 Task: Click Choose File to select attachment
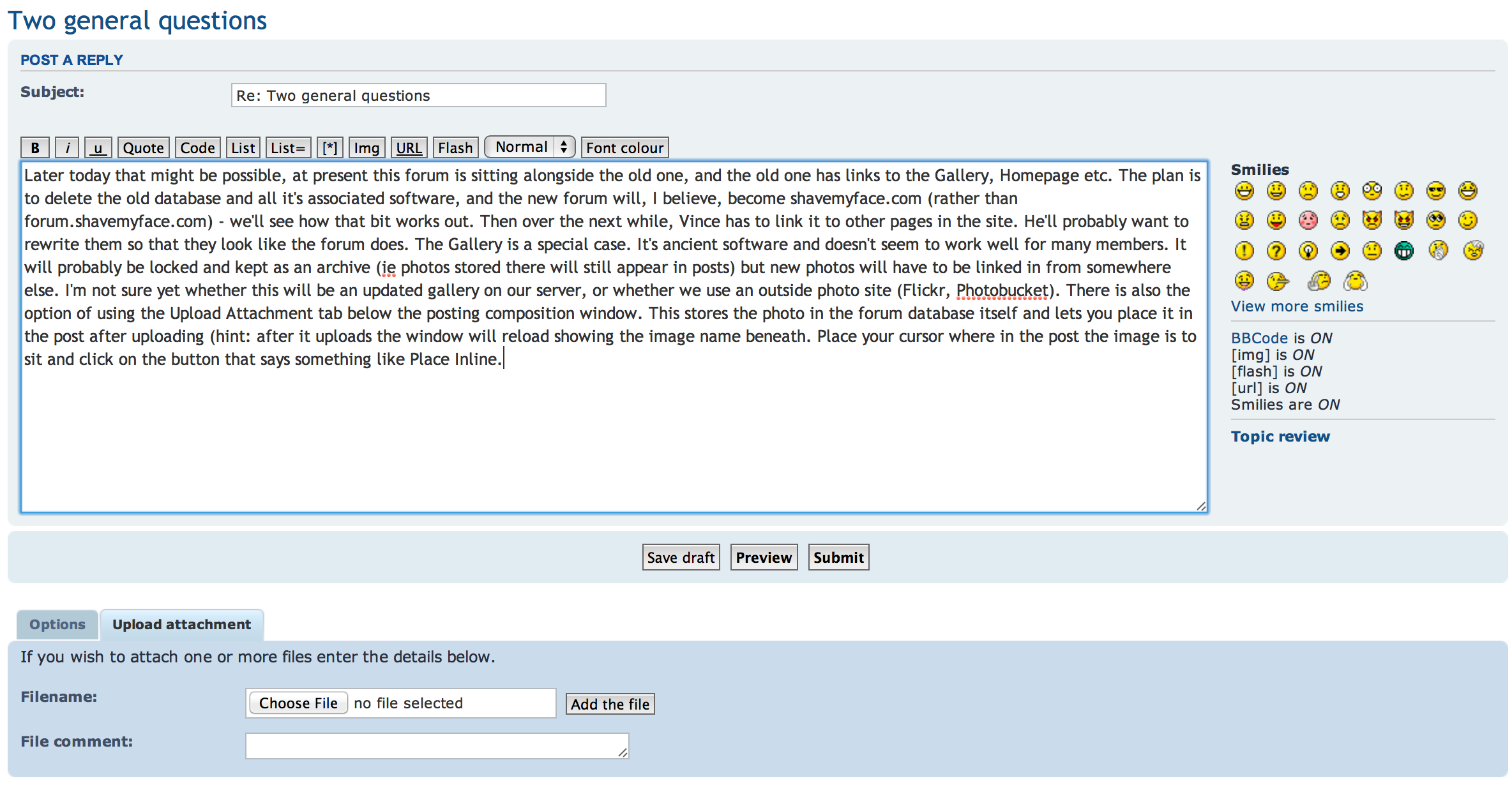300,702
